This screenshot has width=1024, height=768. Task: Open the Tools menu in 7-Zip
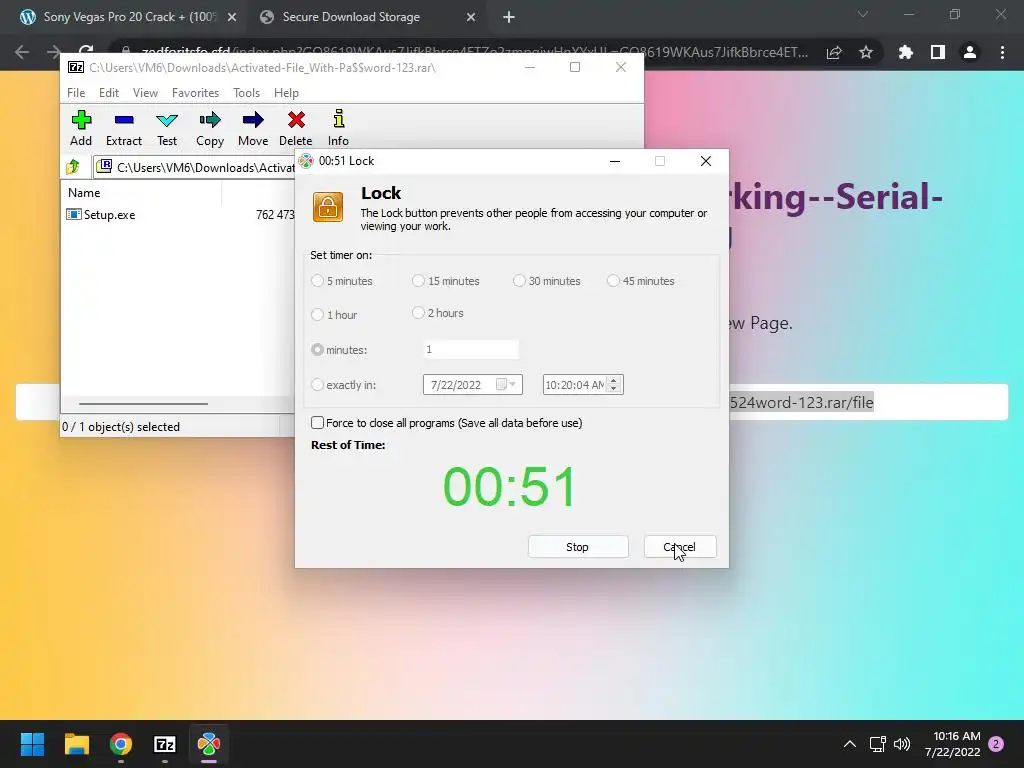[x=246, y=93]
